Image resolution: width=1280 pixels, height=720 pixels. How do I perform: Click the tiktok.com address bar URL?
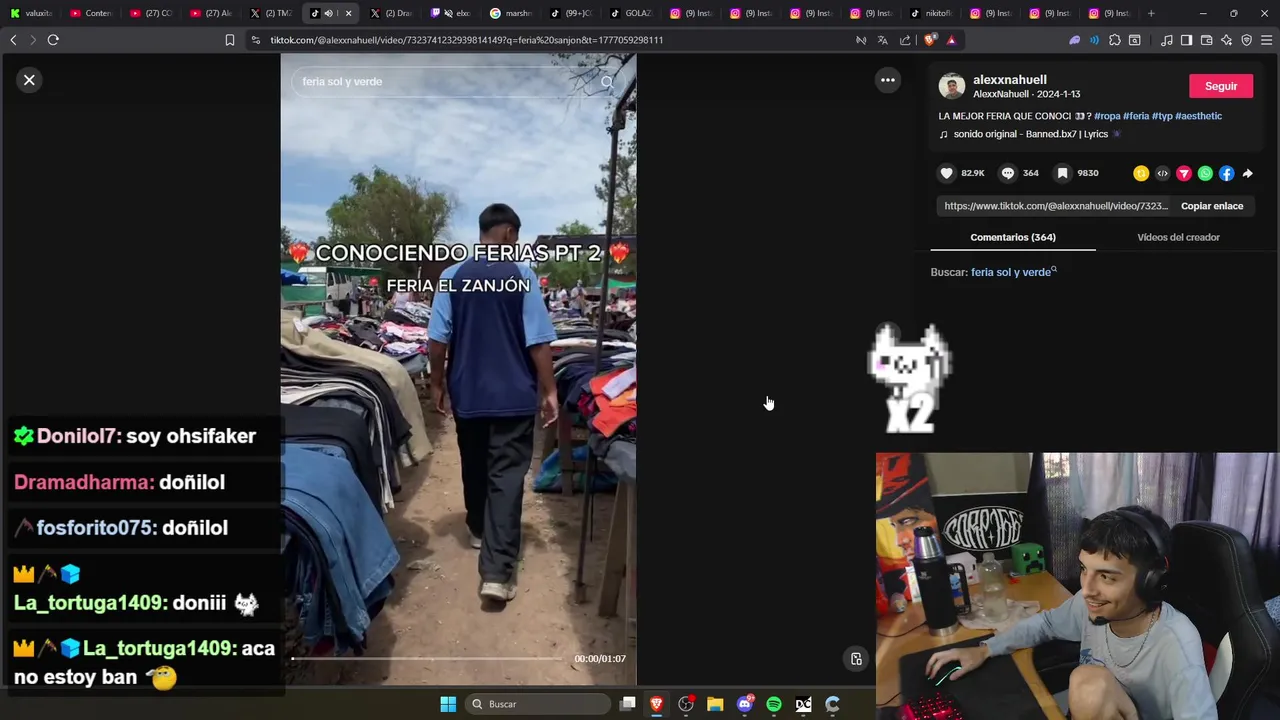coord(467,40)
